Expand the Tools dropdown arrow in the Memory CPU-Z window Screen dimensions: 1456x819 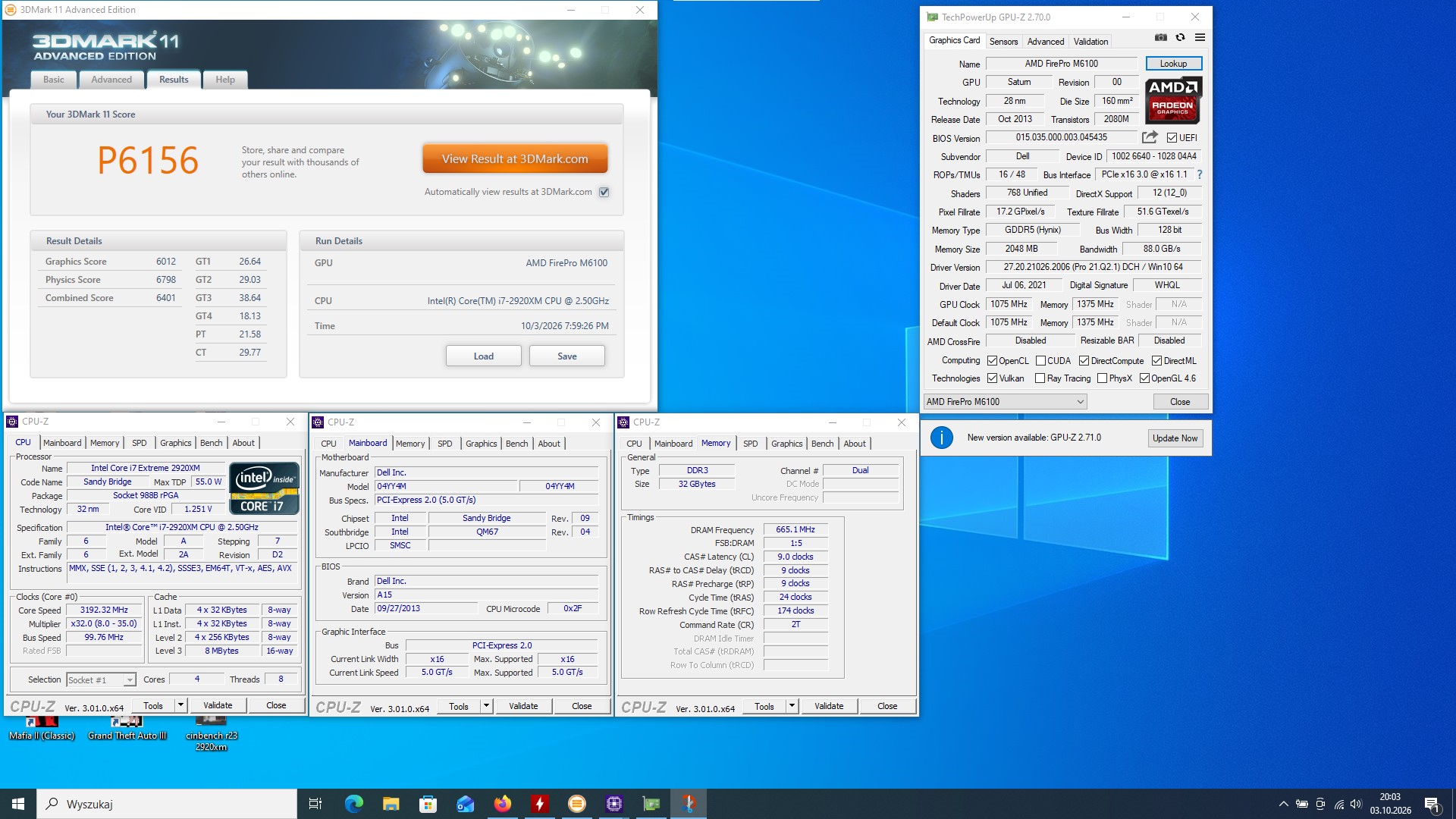(x=792, y=706)
